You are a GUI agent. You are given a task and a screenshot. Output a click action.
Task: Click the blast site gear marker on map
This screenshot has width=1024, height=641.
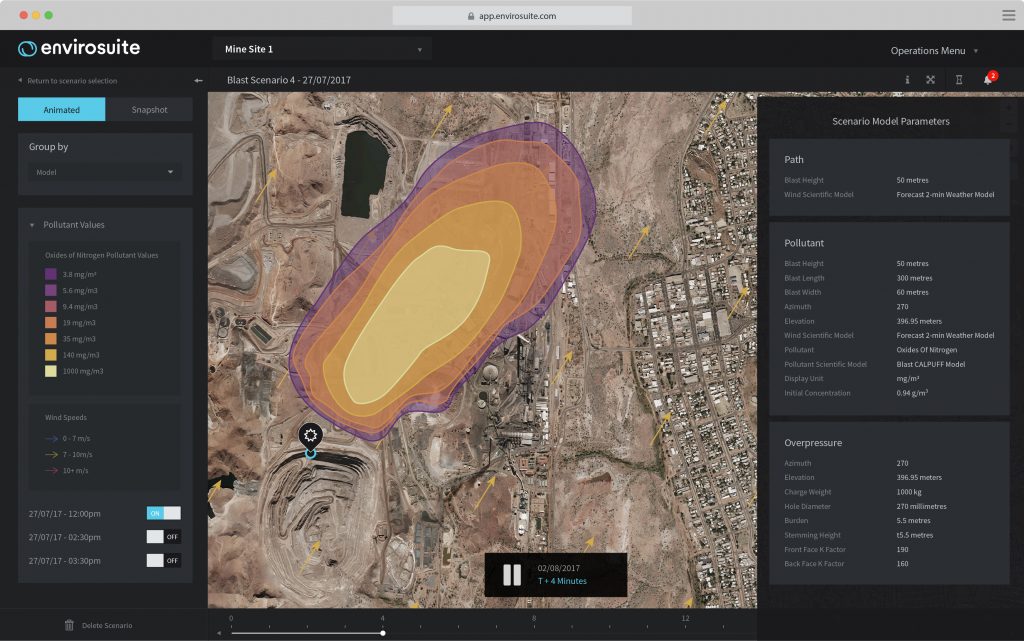pyautogui.click(x=311, y=436)
